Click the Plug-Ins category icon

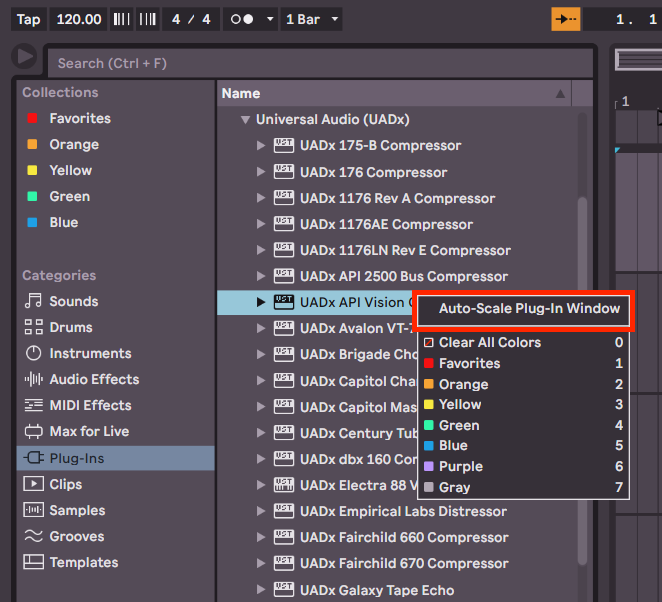point(33,458)
